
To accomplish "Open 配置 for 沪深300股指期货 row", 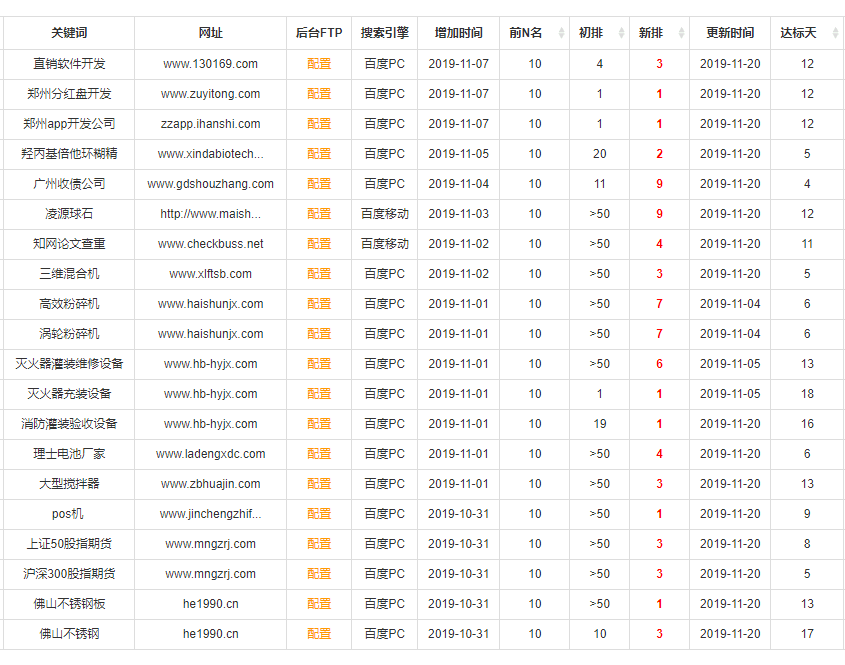I will 319,574.
